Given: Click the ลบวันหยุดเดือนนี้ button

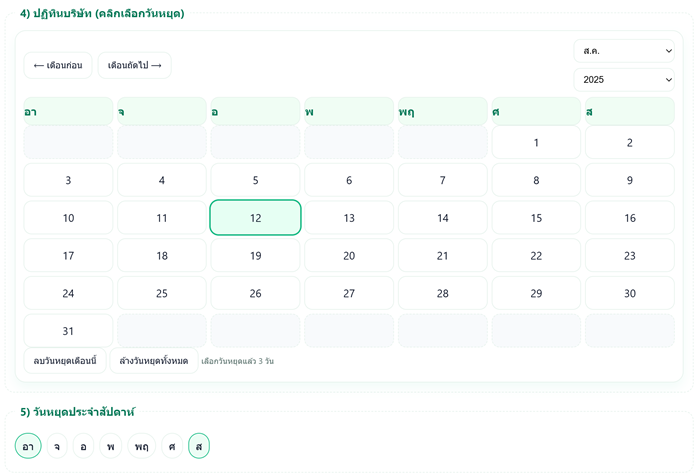Looking at the screenshot, I should [65, 360].
